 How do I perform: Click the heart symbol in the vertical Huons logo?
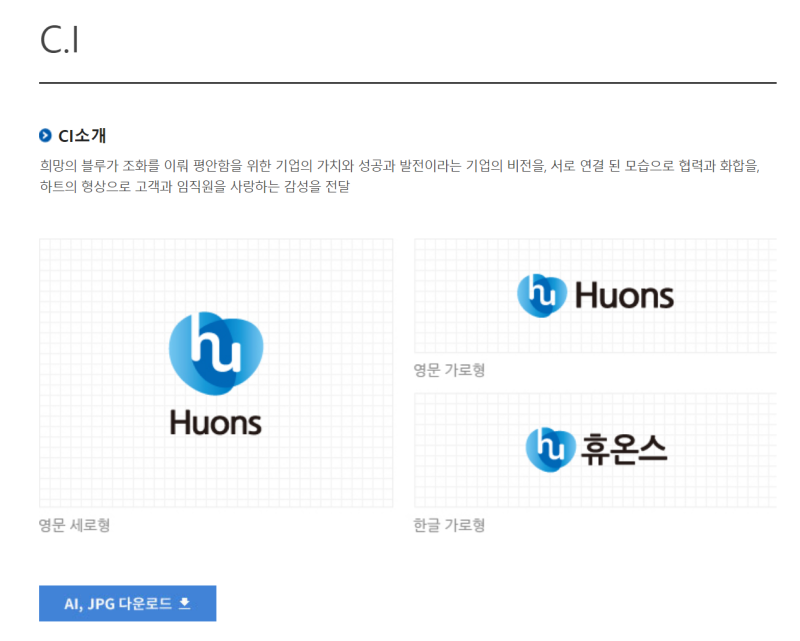(x=216, y=355)
